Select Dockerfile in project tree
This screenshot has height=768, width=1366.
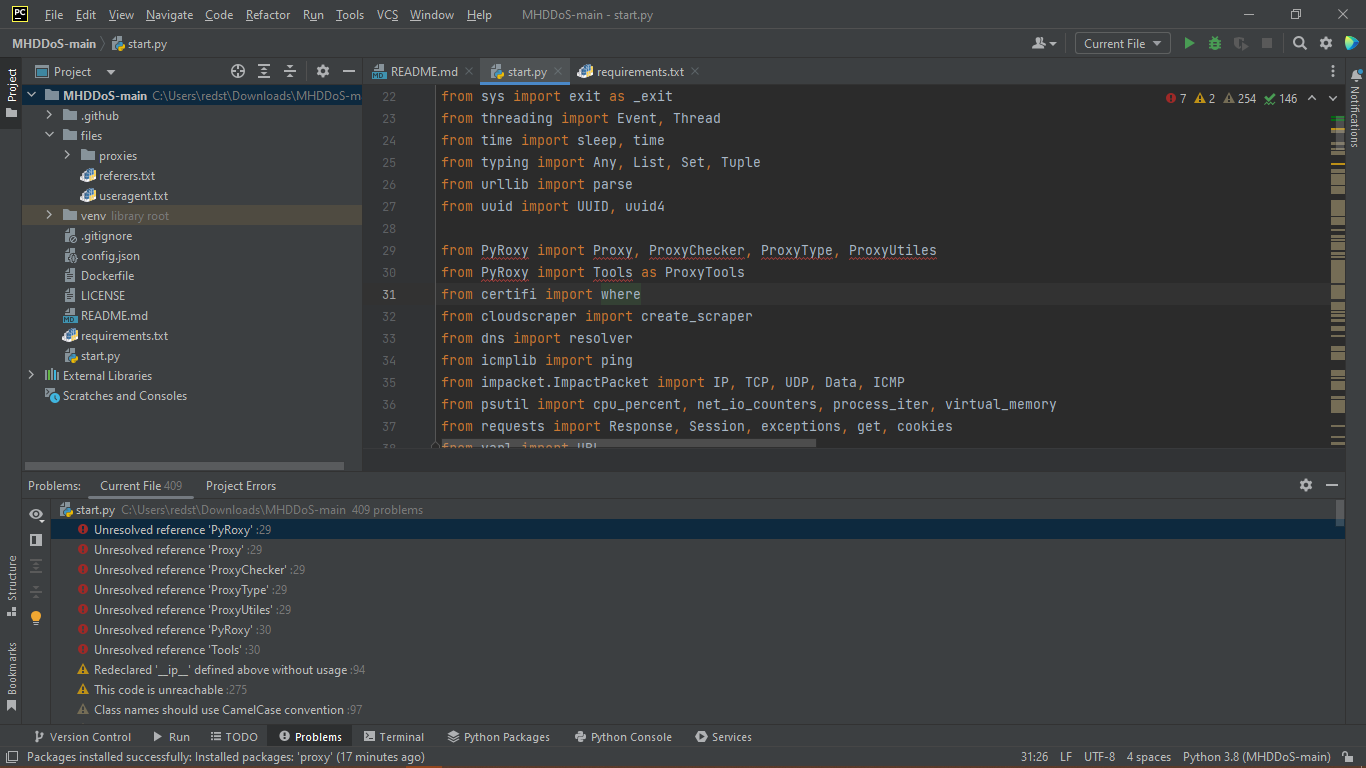coord(107,276)
